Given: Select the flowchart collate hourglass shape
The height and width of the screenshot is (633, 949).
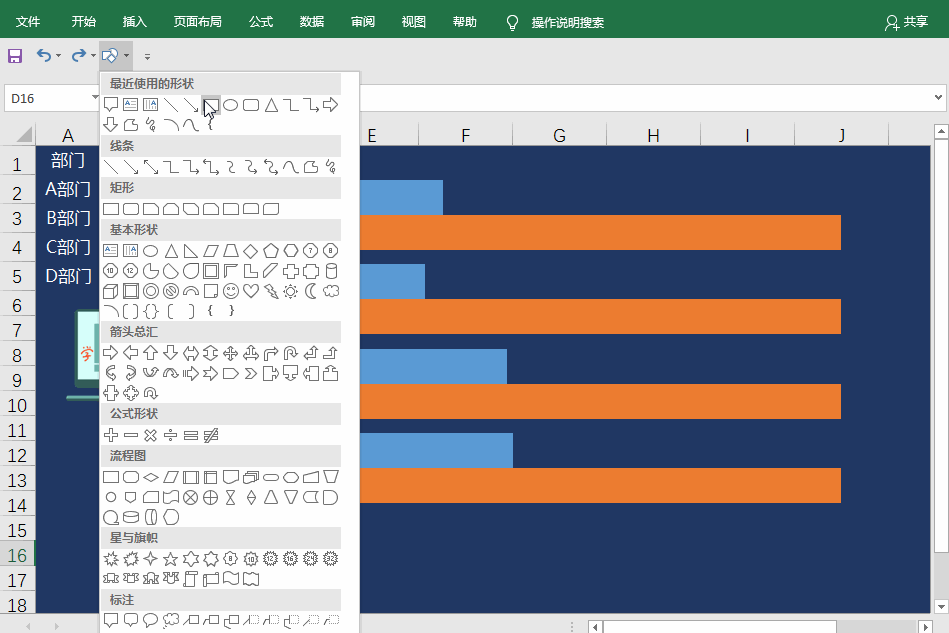Looking at the screenshot, I should pyautogui.click(x=231, y=497).
